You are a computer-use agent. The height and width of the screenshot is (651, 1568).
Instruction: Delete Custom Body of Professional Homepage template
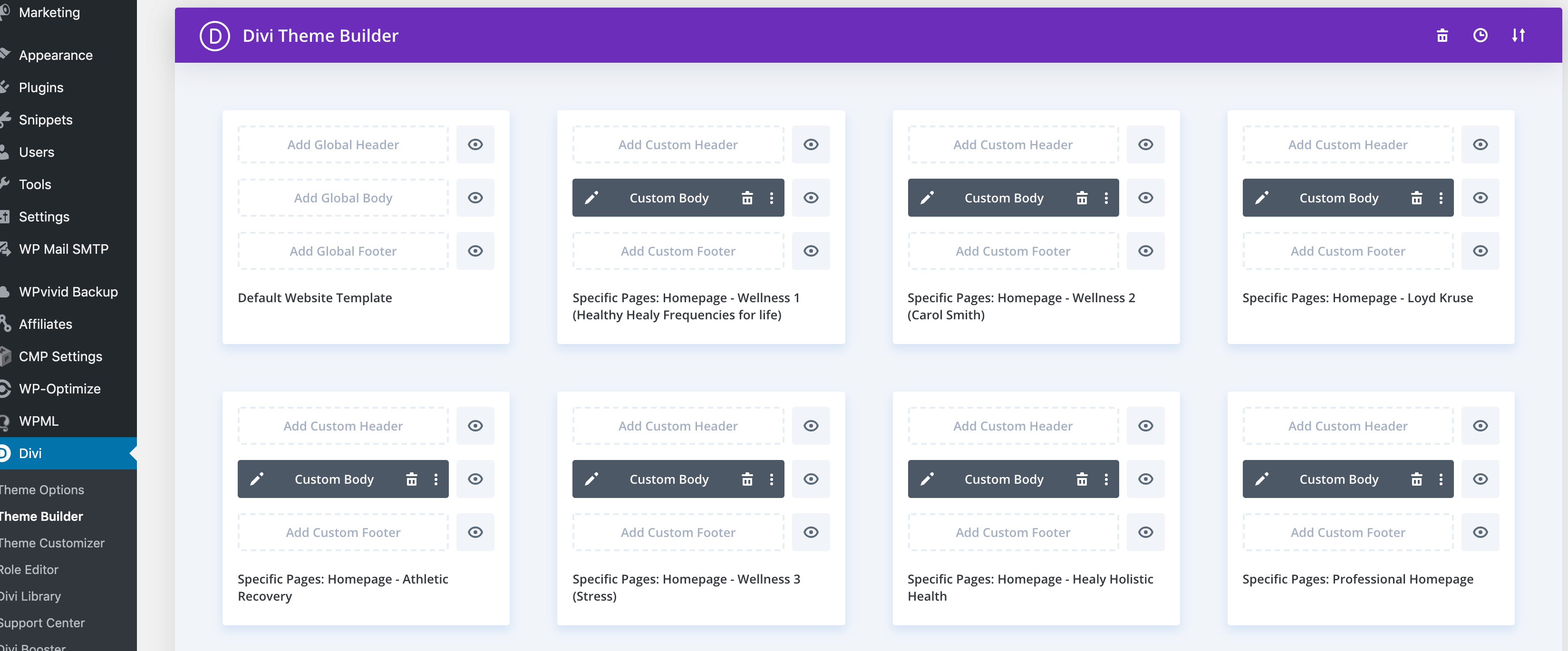click(1416, 479)
